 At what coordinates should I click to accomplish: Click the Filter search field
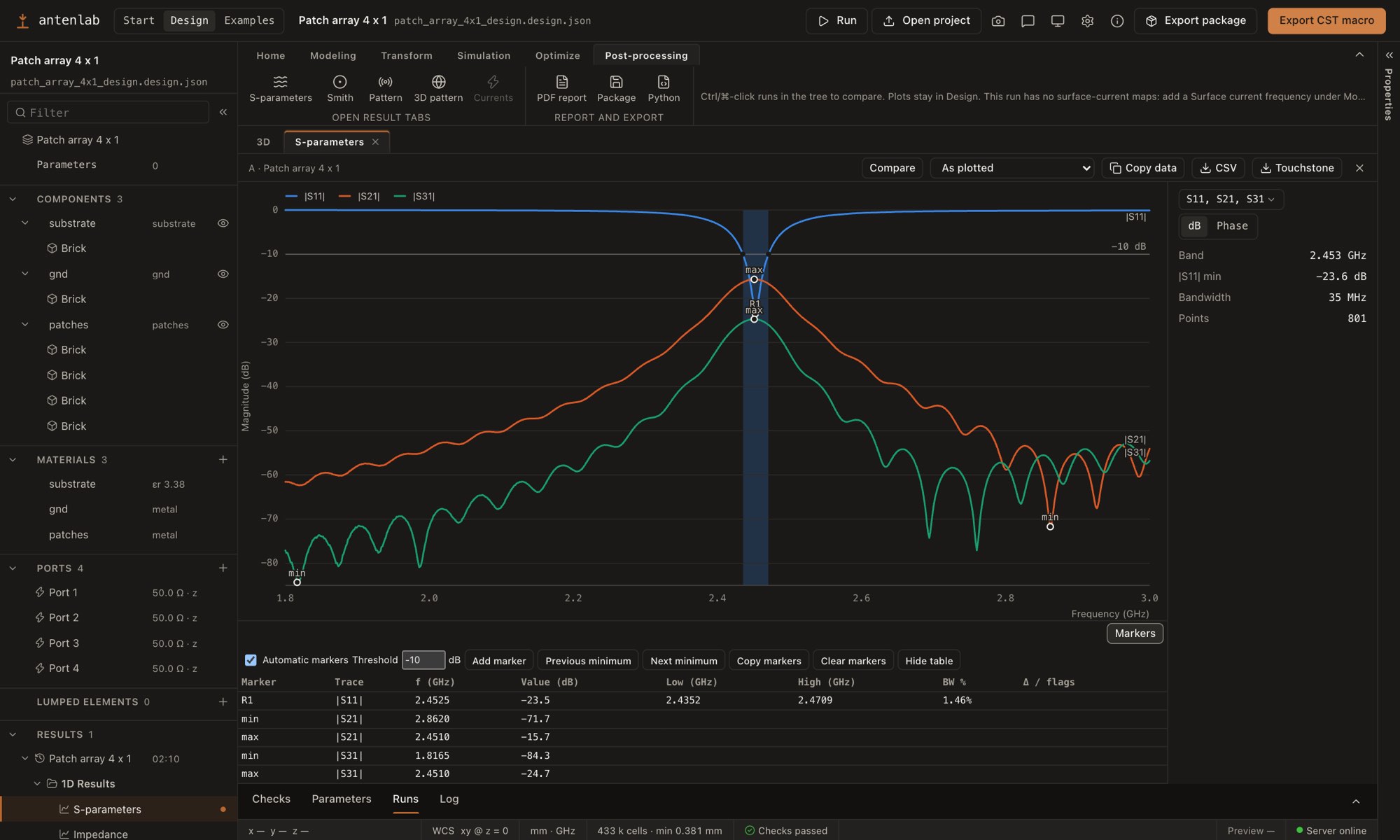[x=108, y=112]
